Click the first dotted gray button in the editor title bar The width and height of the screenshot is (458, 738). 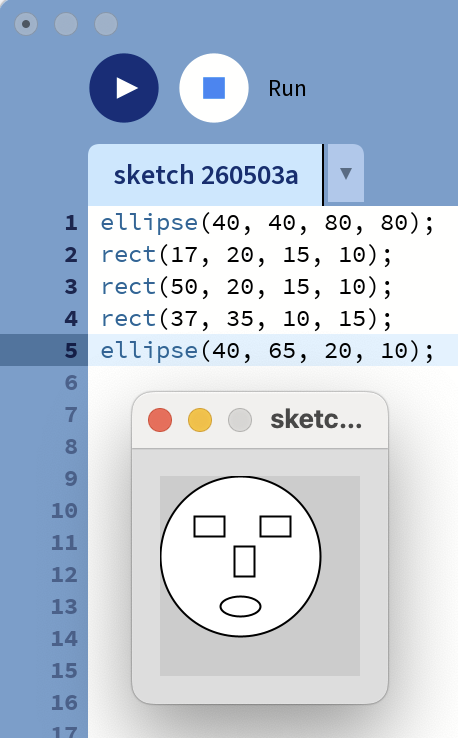tap(26, 24)
